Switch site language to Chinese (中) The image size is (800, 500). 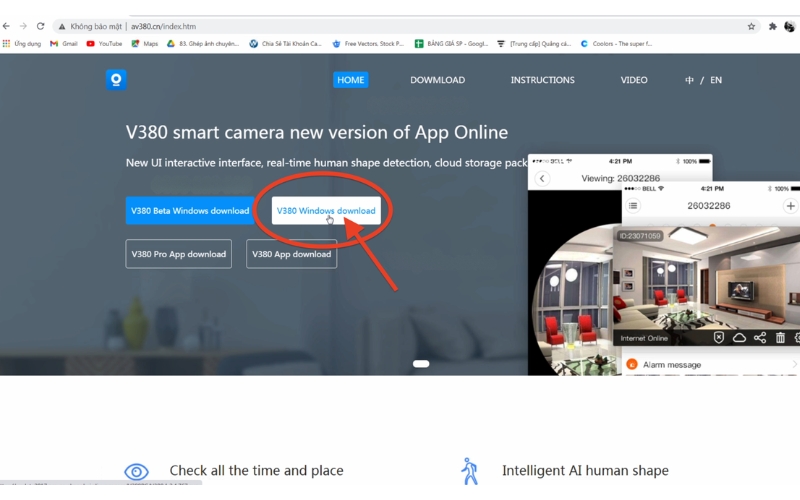point(689,80)
